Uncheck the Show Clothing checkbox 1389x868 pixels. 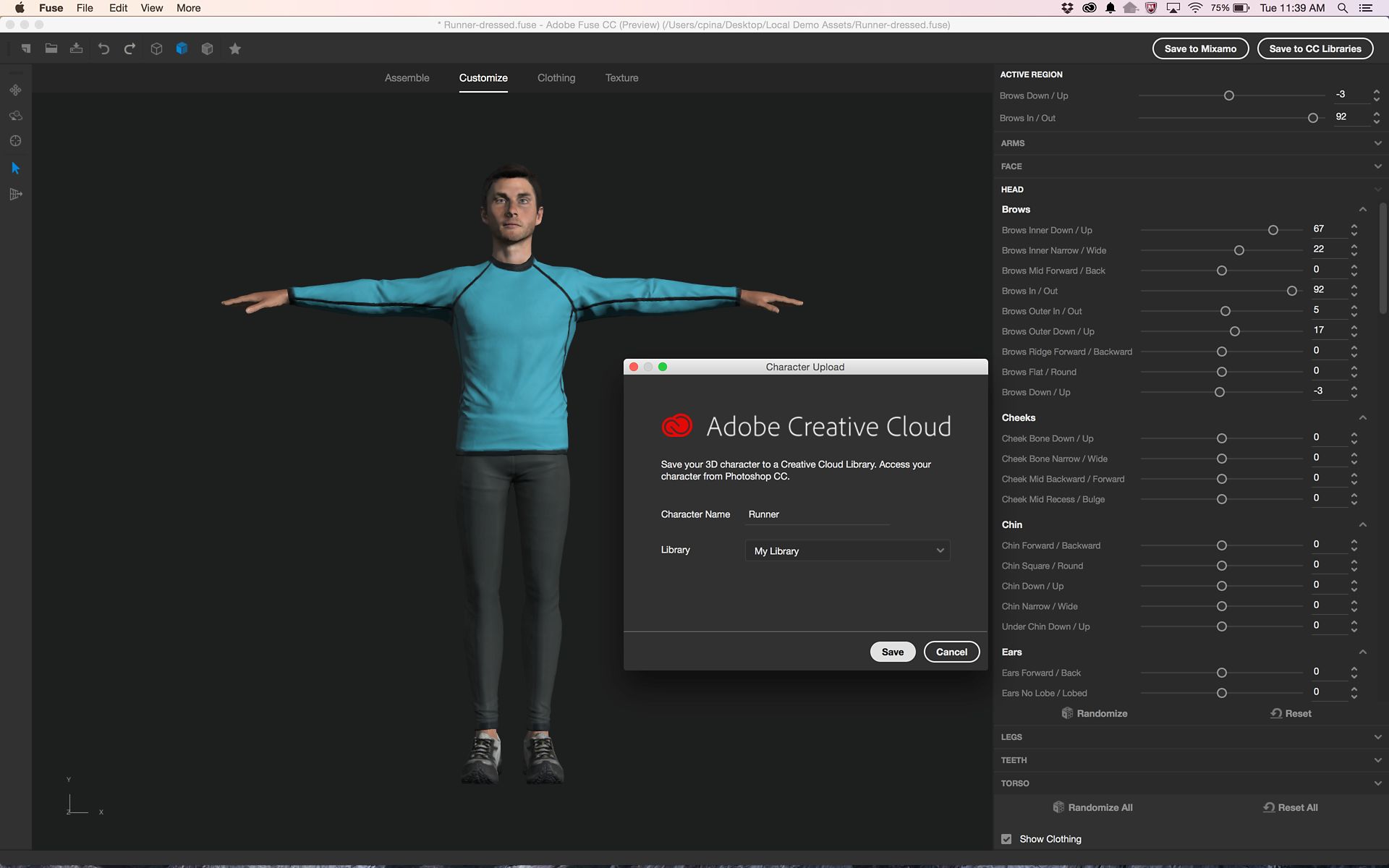1006,839
